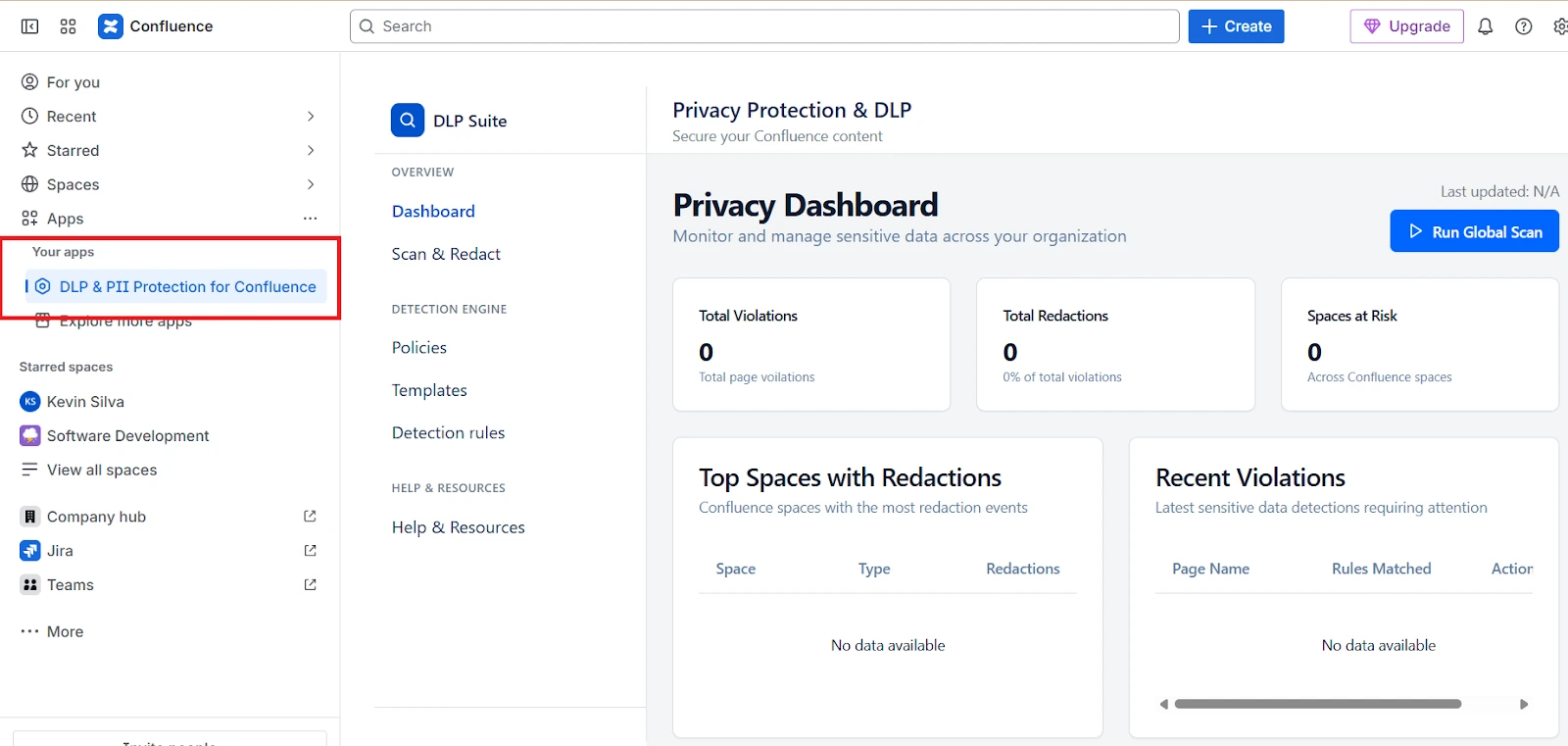Viewport: 1568px width, 746px height.
Task: Open the Dashboard section
Action: (433, 212)
